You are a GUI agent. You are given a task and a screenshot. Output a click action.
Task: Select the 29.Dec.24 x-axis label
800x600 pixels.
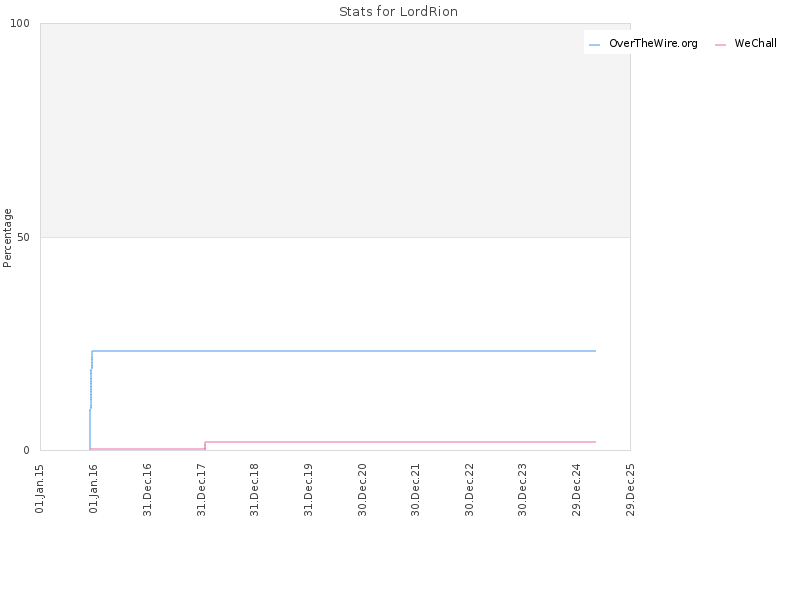point(577,490)
